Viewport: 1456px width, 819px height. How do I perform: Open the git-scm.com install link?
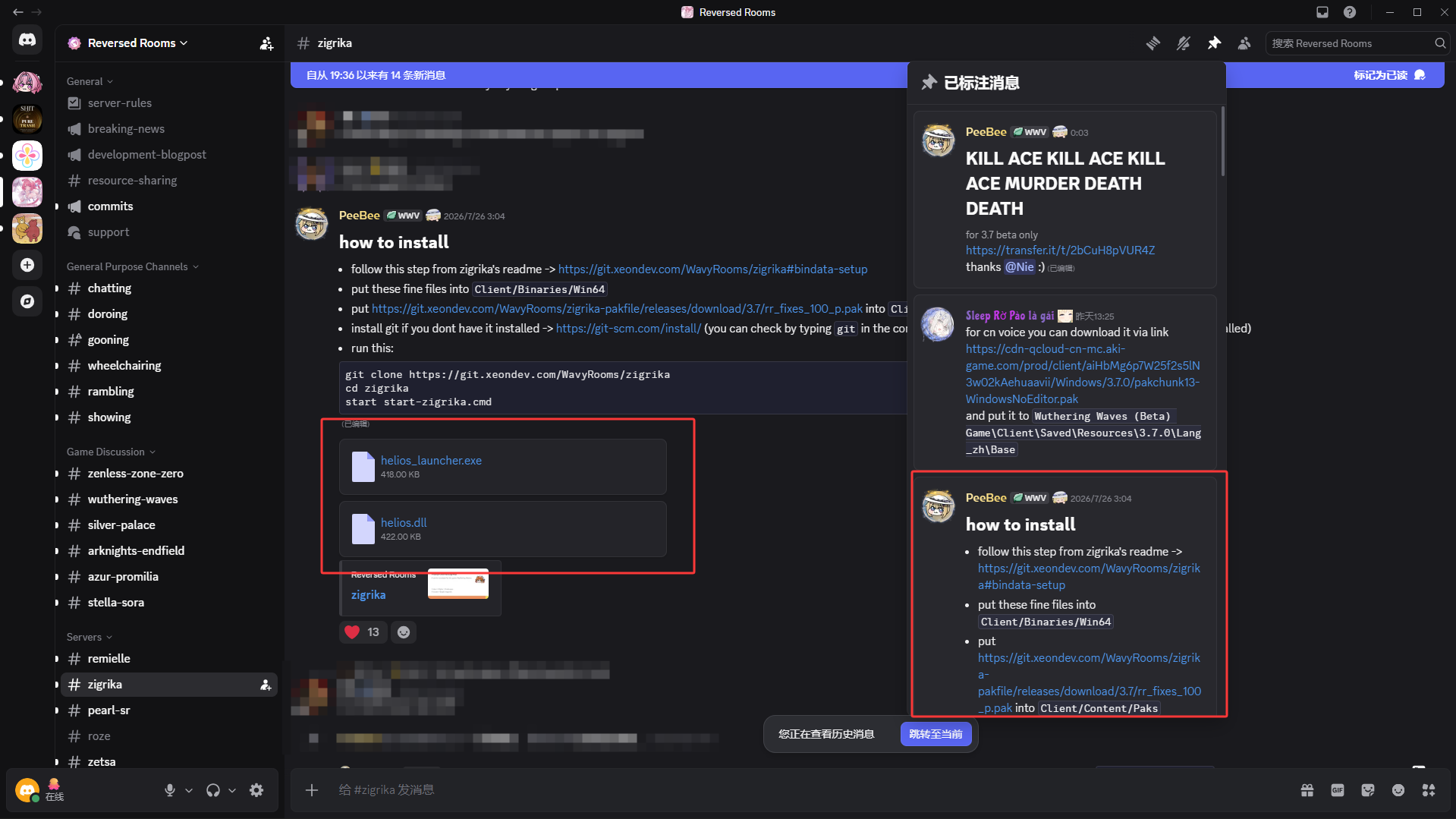pyautogui.click(x=628, y=329)
